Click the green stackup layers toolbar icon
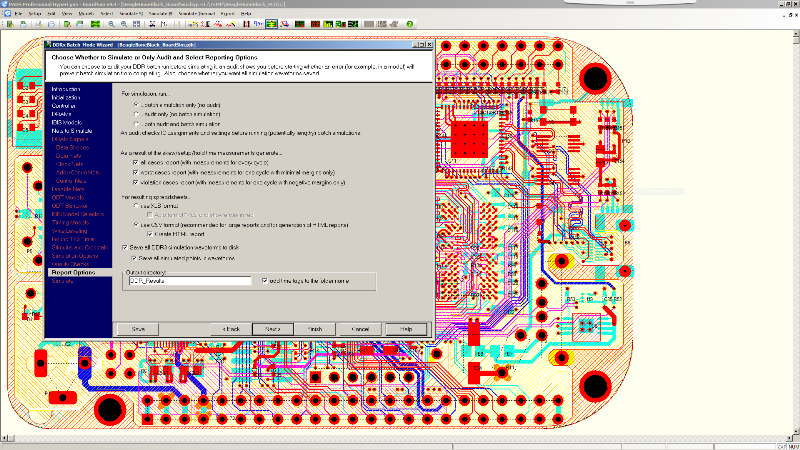Screen dimensions: 800x450 pyautogui.click(x=95, y=24)
